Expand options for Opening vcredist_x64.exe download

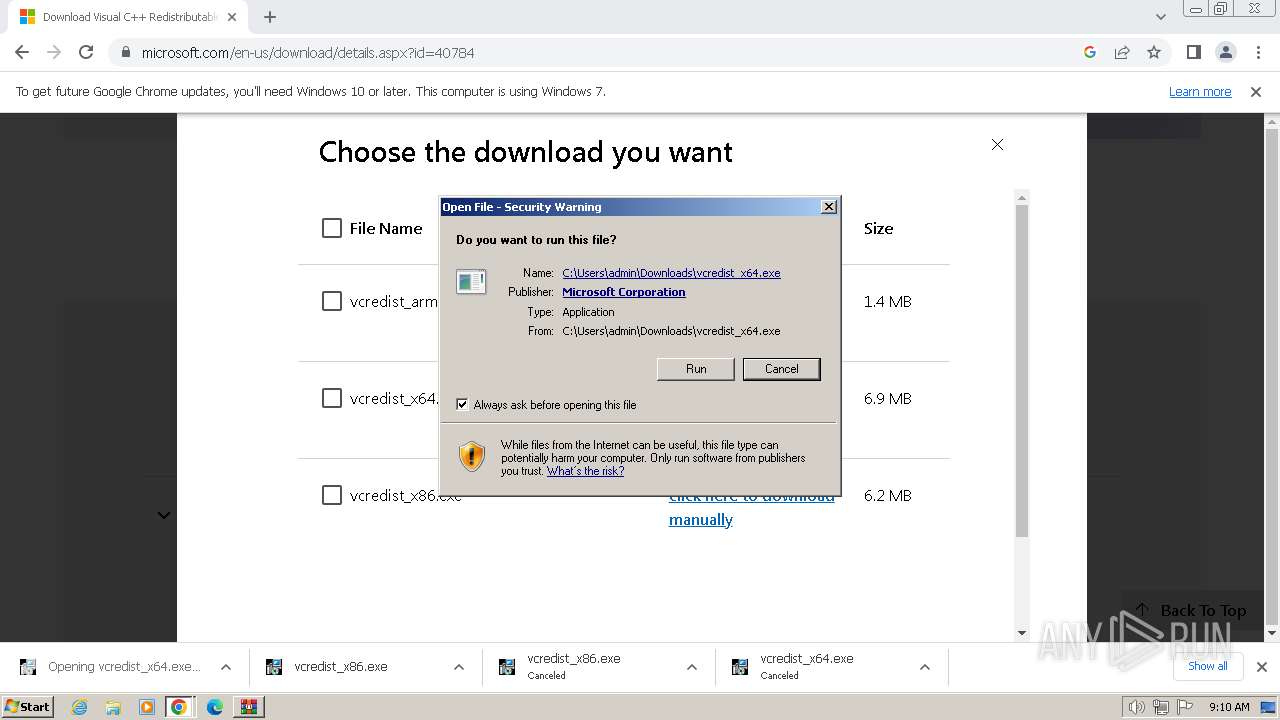226,667
